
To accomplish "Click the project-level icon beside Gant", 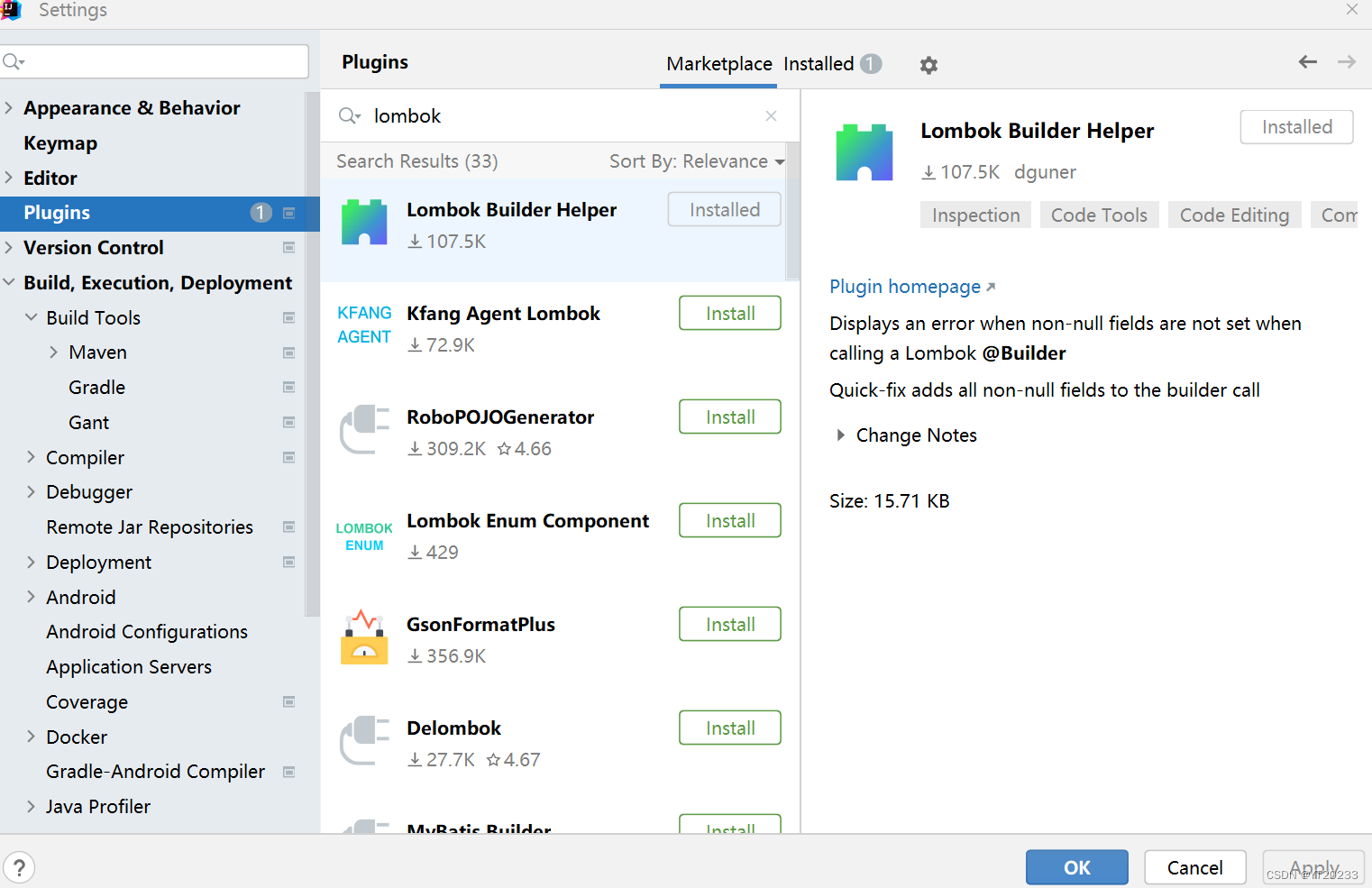I will 289,422.
